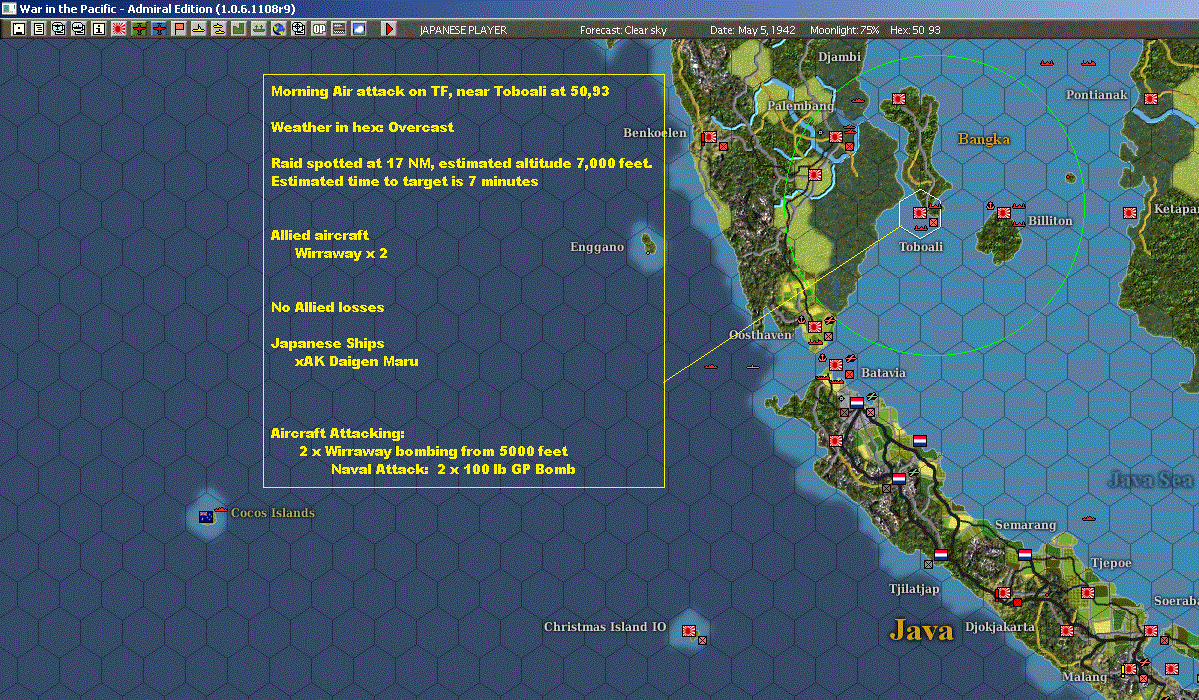Click red plane icon on green background
Image resolution: width=1199 pixels, height=700 pixels.
coord(138,29)
